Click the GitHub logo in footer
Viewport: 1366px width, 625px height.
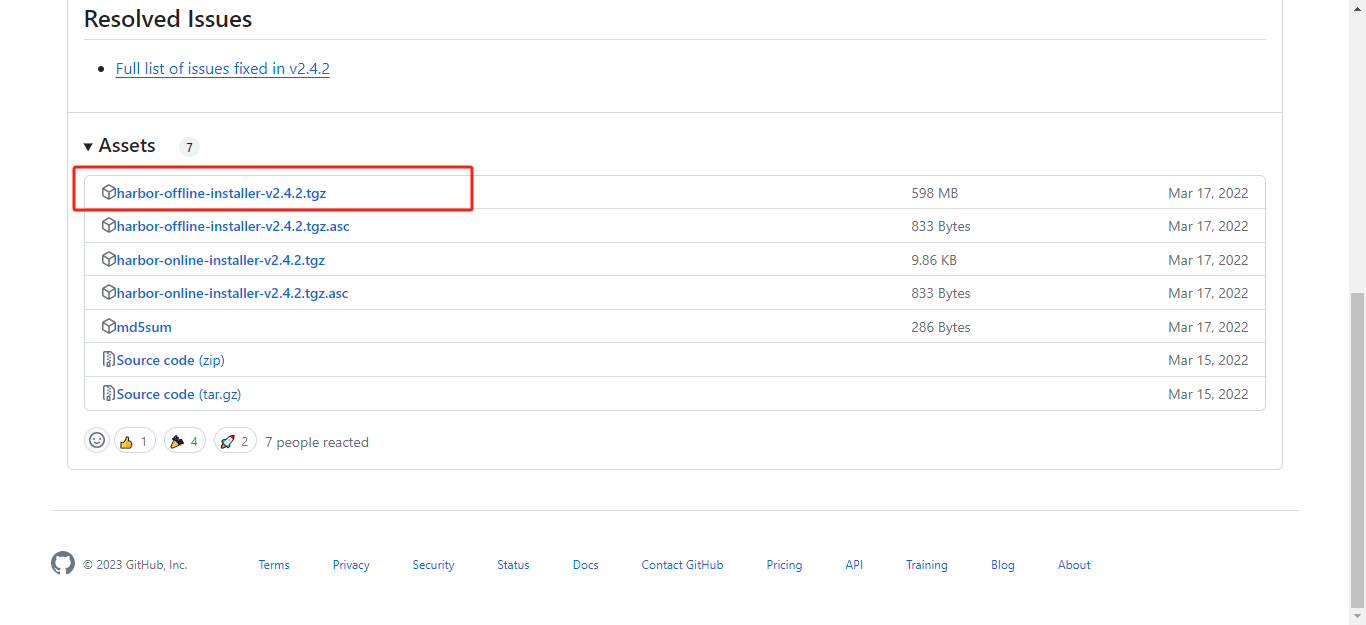click(x=63, y=563)
